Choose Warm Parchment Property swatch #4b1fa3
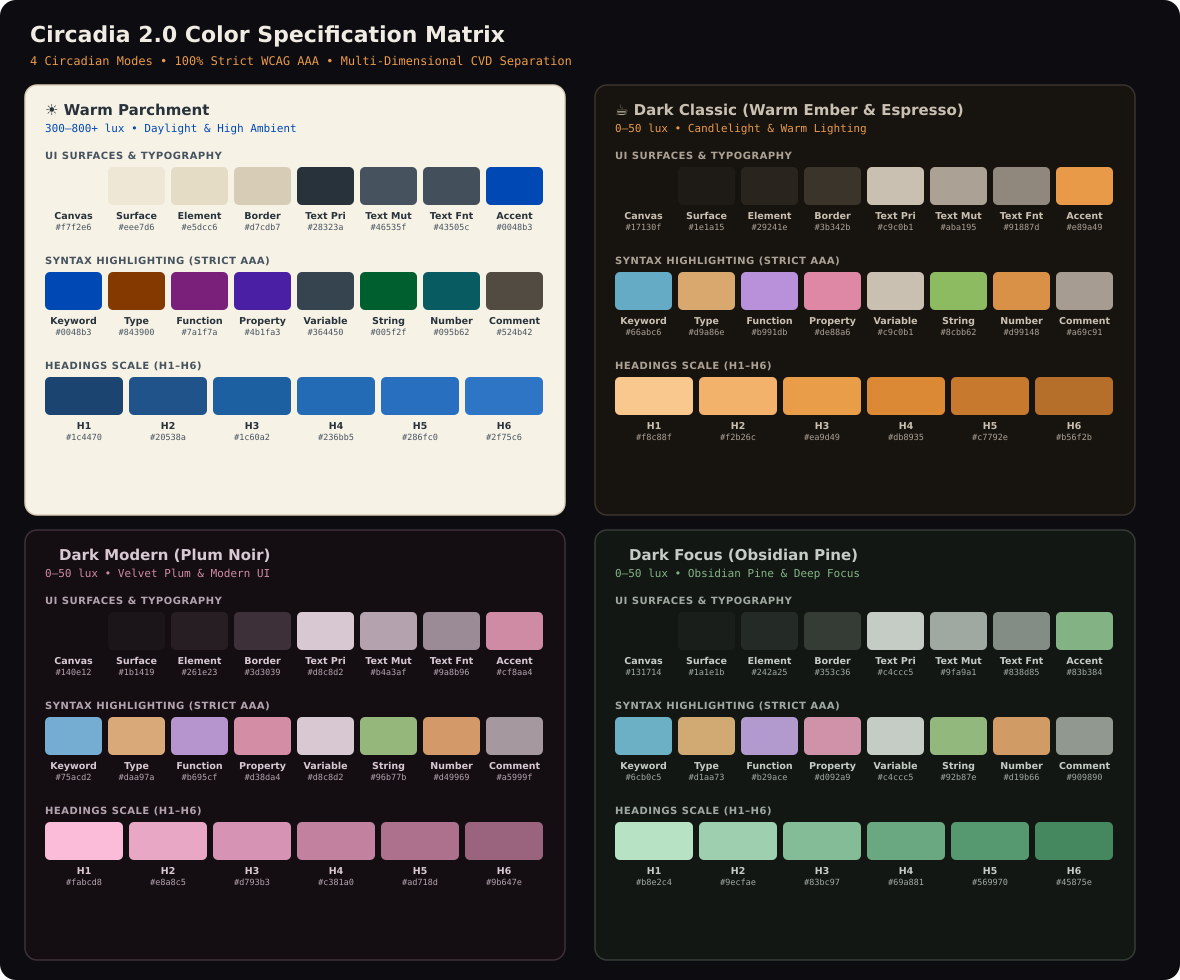The height and width of the screenshot is (980, 1180). [x=262, y=291]
